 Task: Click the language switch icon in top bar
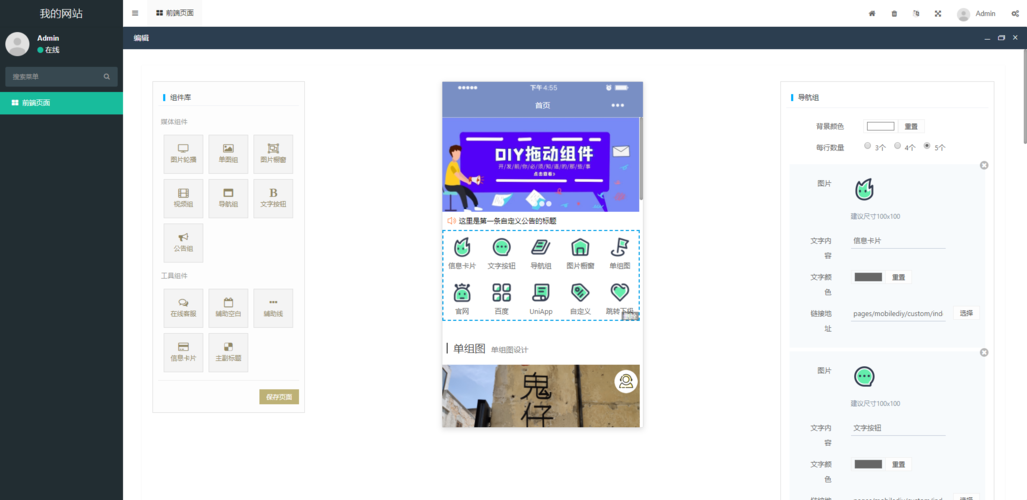point(916,13)
